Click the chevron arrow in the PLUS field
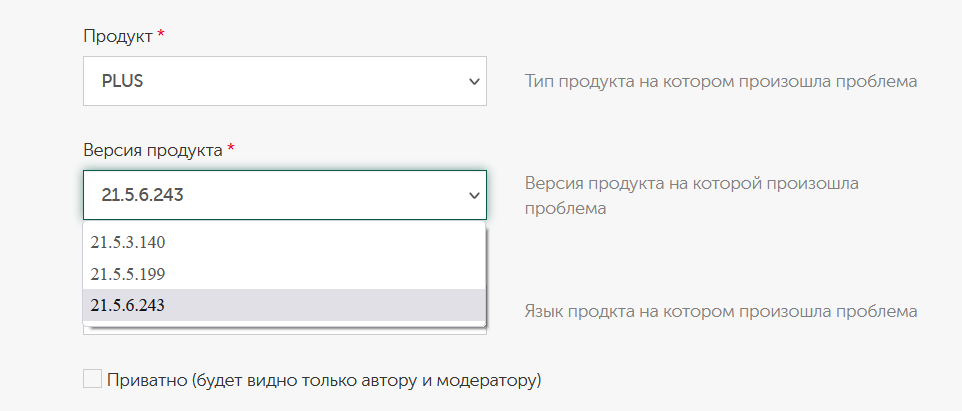Screen dimensions: 962x411 pyautogui.click(x=474, y=82)
